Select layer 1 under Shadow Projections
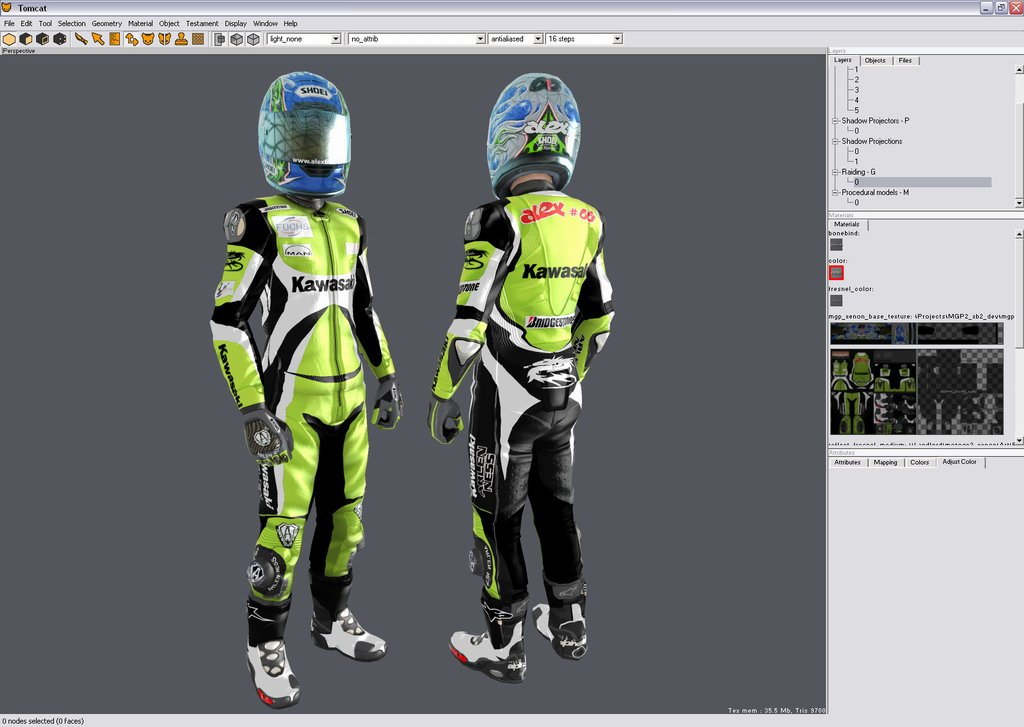The image size is (1024, 727). click(857, 161)
